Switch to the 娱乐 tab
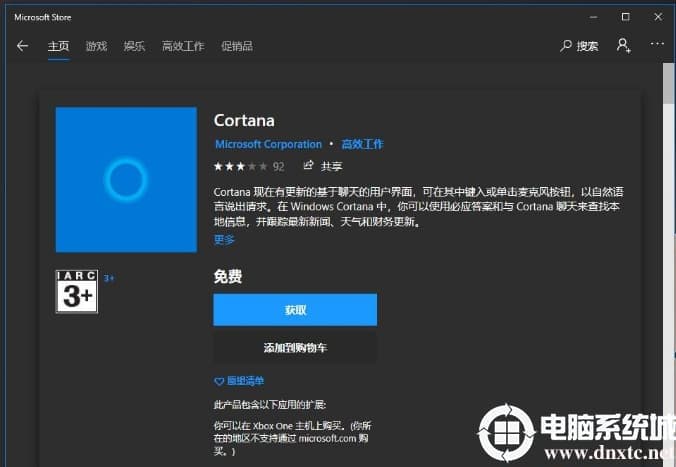Screen dimensions: 676x467 (134, 46)
